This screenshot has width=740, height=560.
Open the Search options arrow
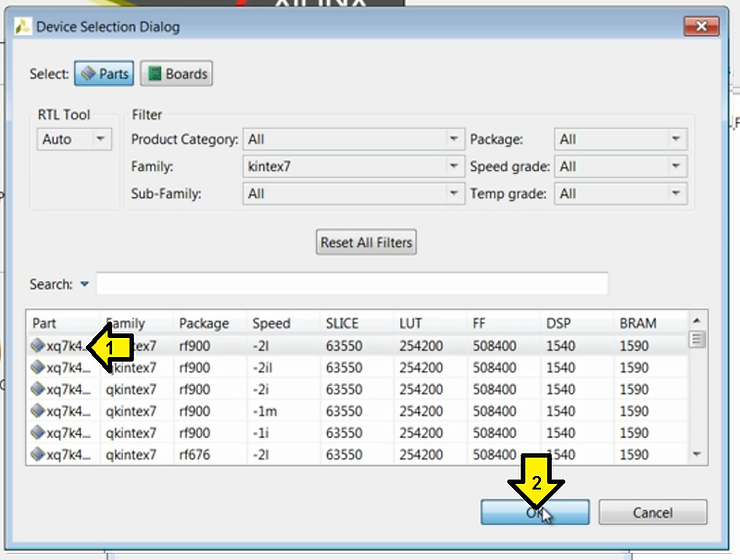84,285
